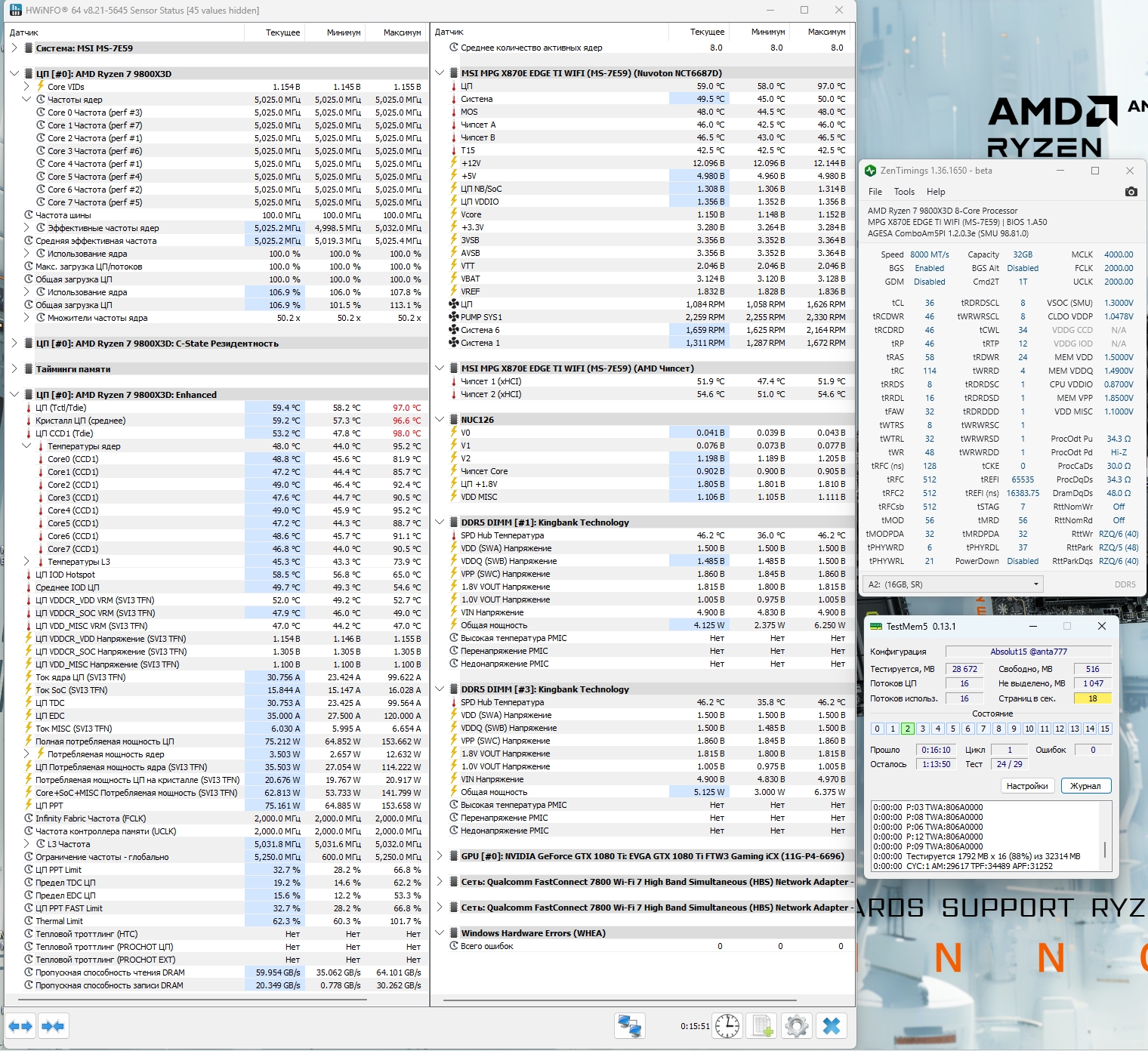1148x1051 pixels.
Task: Click the expand columns double-arrow icon in HWiNFO
Action: [x=20, y=1026]
